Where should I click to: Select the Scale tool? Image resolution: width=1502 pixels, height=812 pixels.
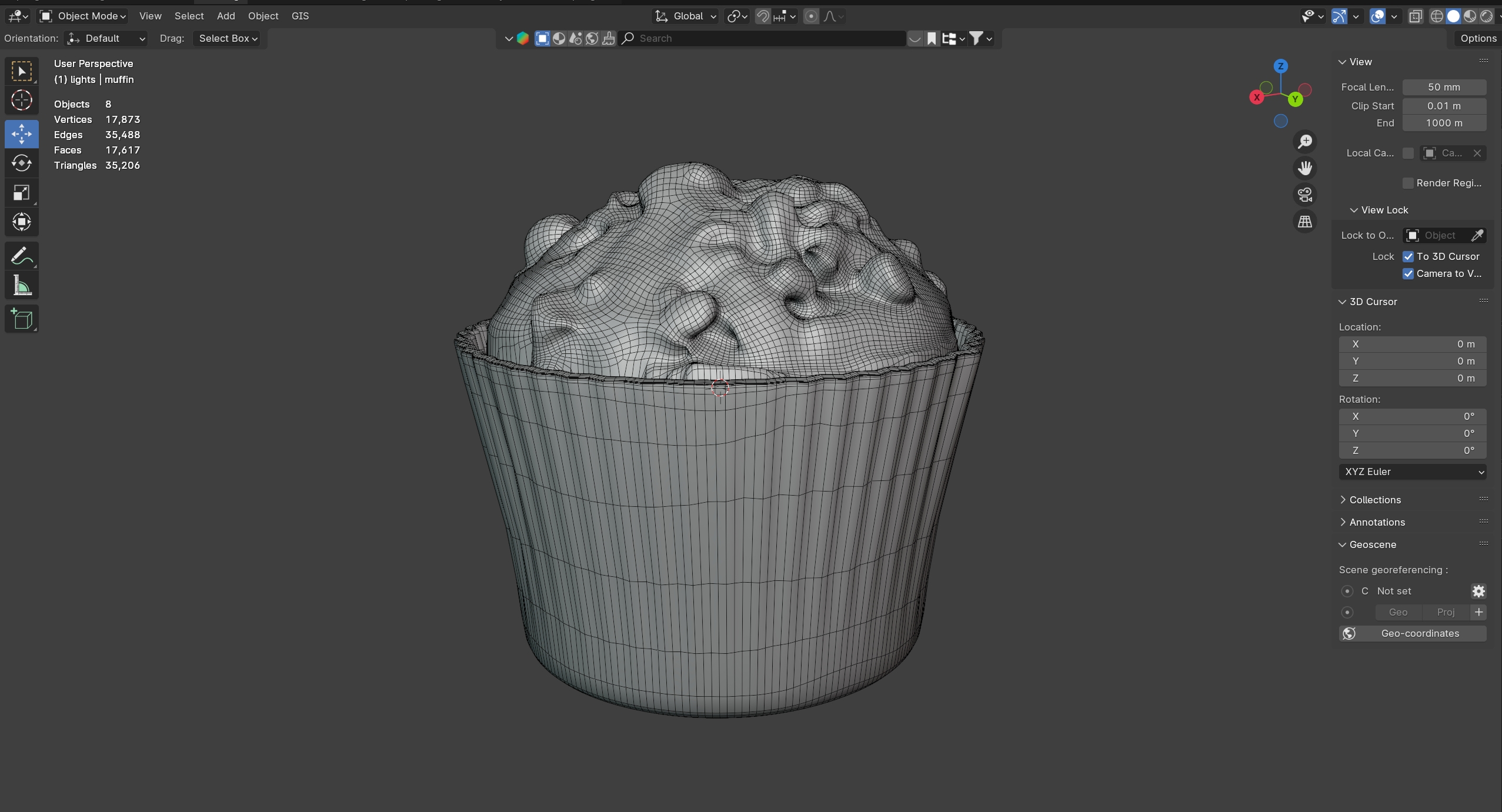22,193
